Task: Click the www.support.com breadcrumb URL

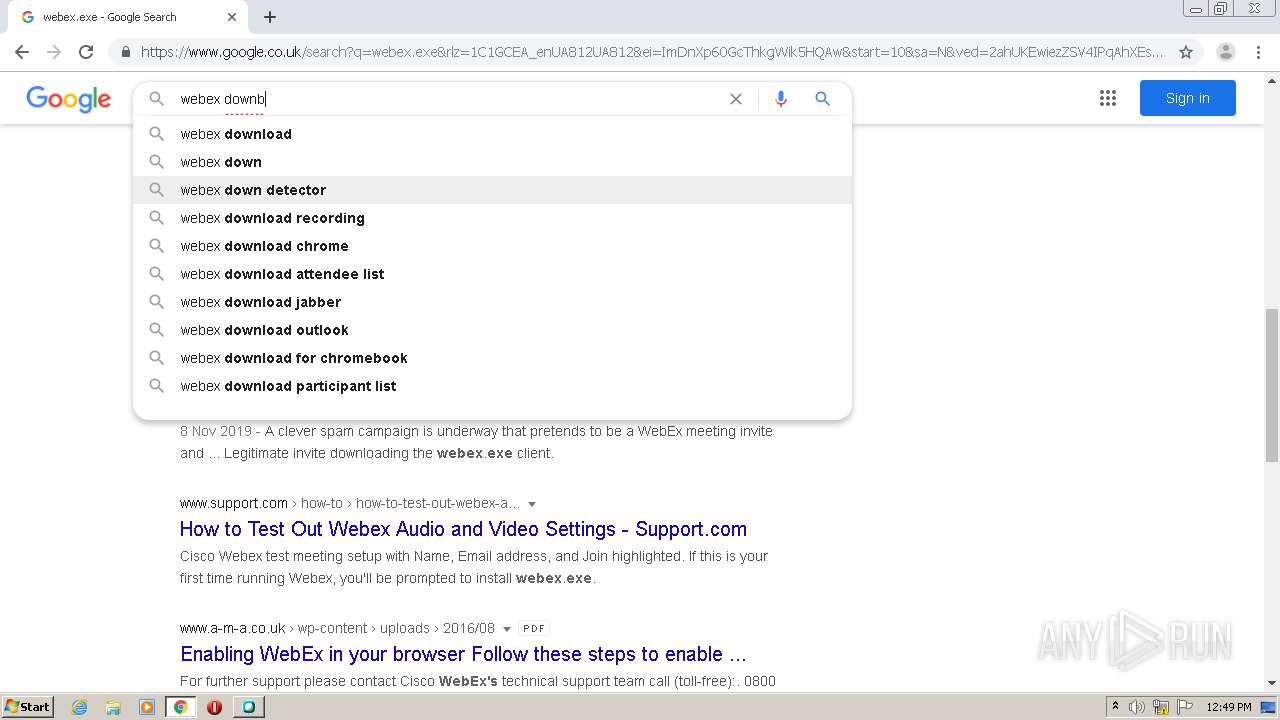Action: [350, 503]
